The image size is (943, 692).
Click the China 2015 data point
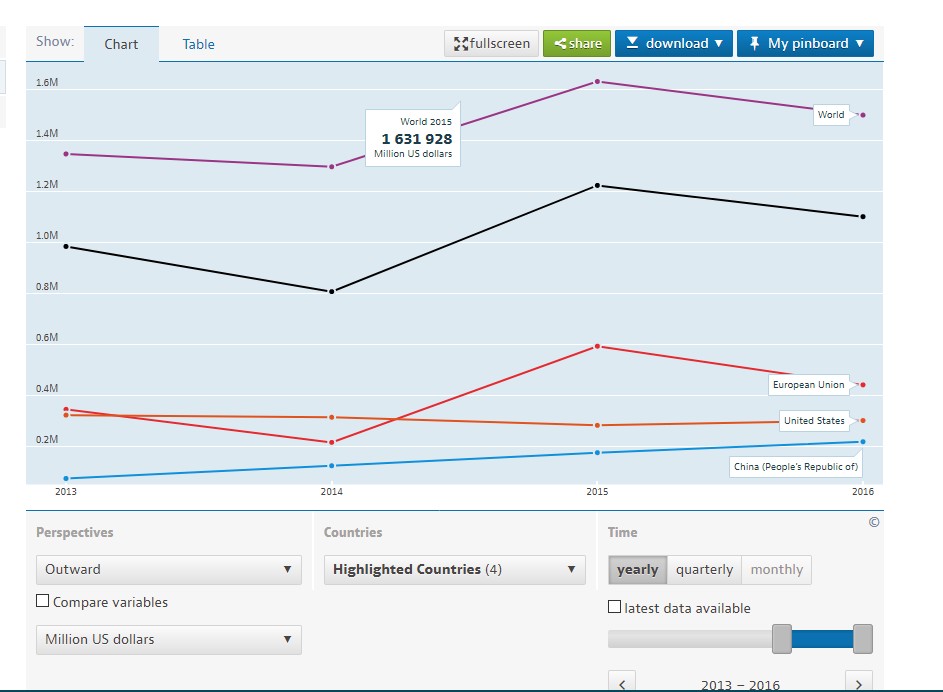(x=597, y=453)
